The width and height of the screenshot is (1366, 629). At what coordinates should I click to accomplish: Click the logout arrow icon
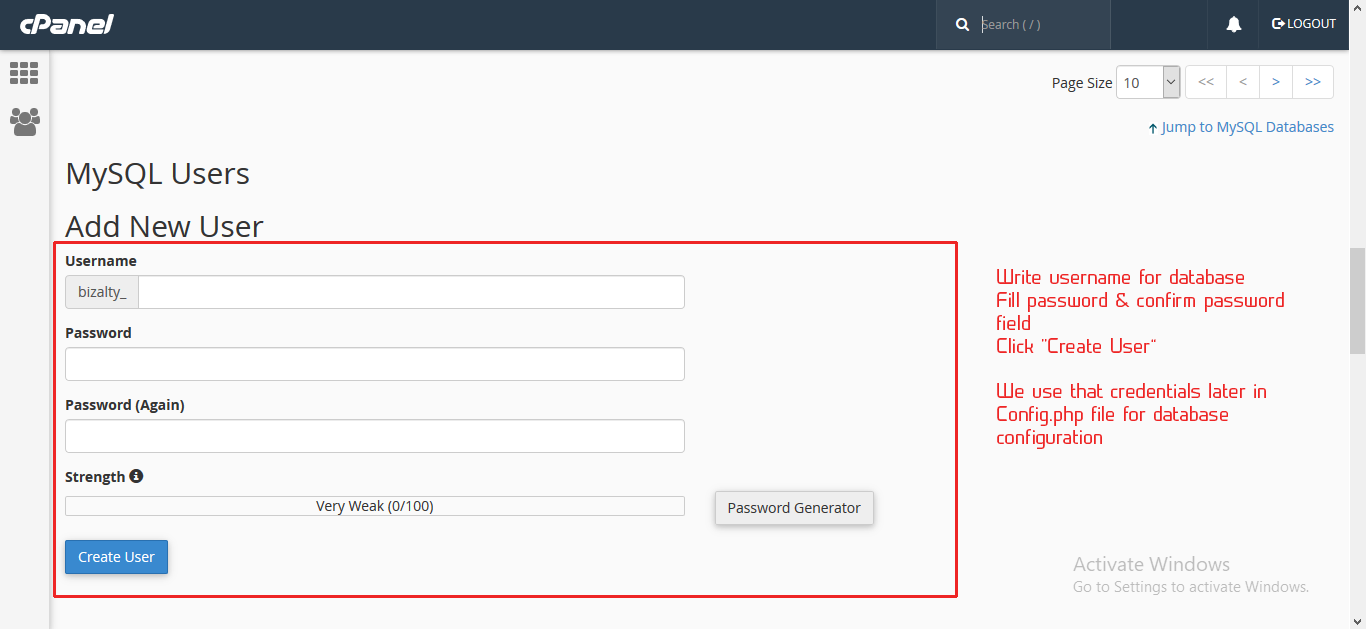[x=1278, y=24]
